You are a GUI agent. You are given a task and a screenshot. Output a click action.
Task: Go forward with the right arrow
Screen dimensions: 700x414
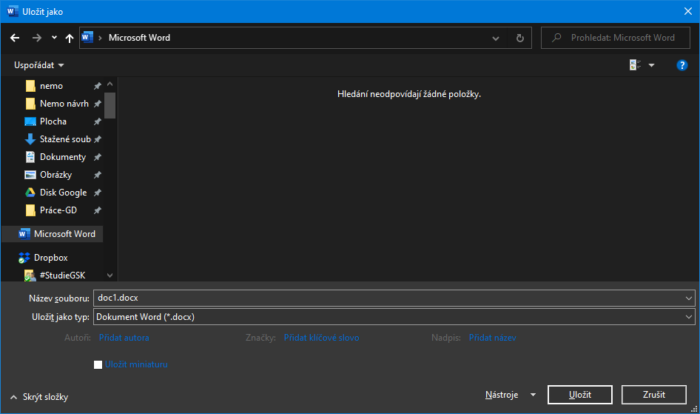coord(37,38)
